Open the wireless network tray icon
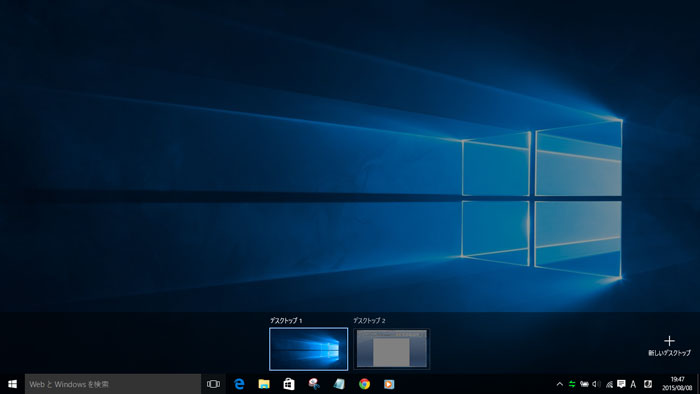Screen dimensions: 700x394 click(x=609, y=384)
